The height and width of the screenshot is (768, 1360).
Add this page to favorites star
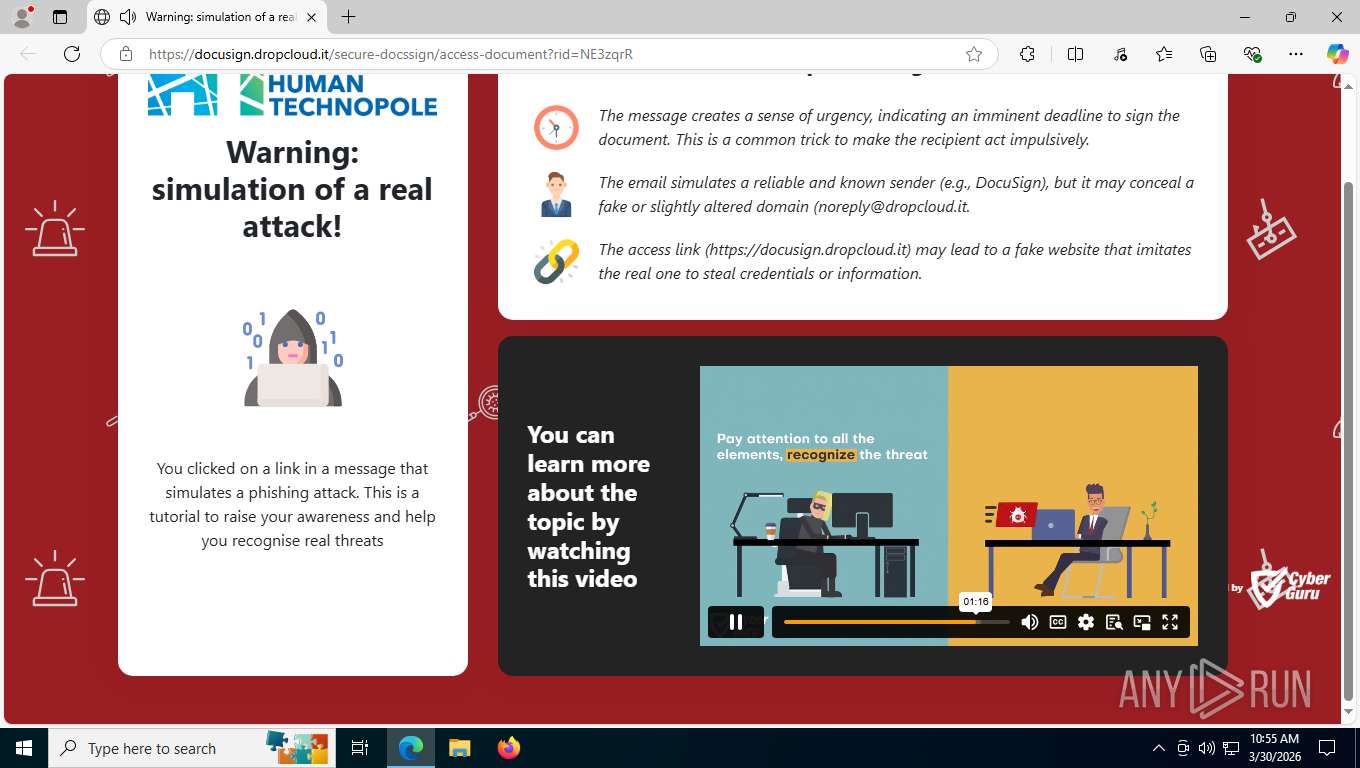974,54
